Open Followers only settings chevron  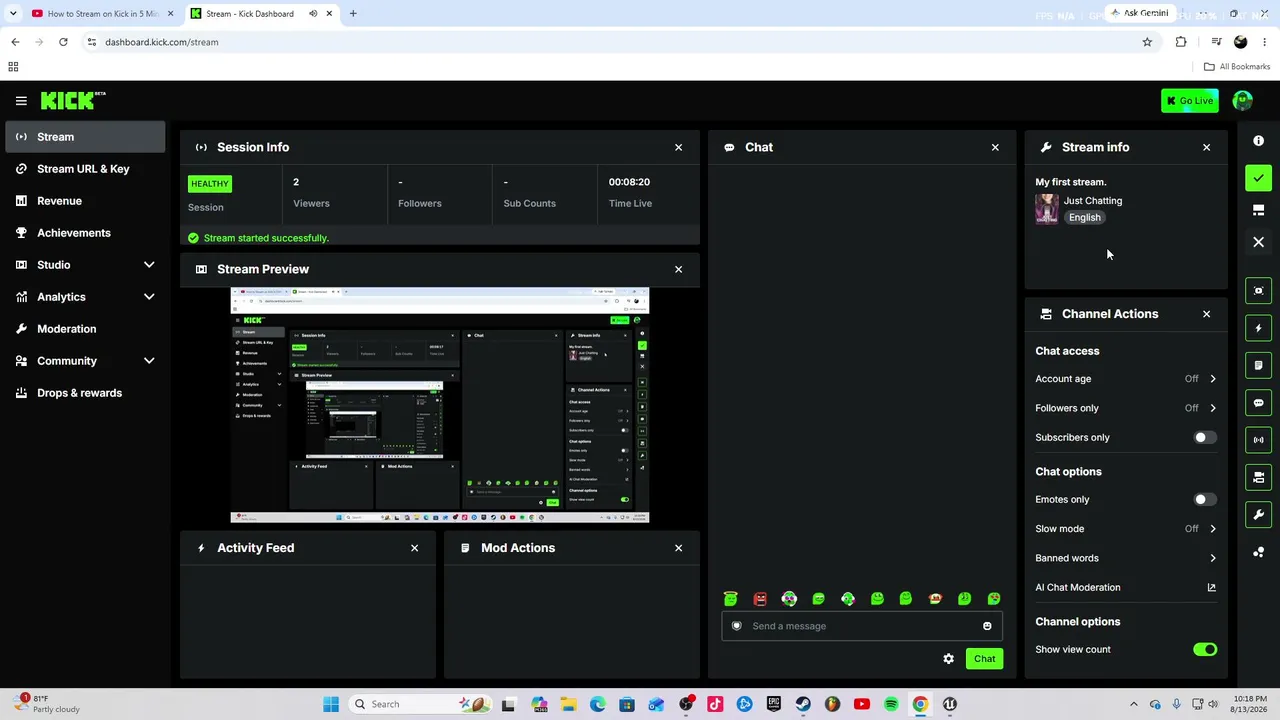coord(1213,408)
